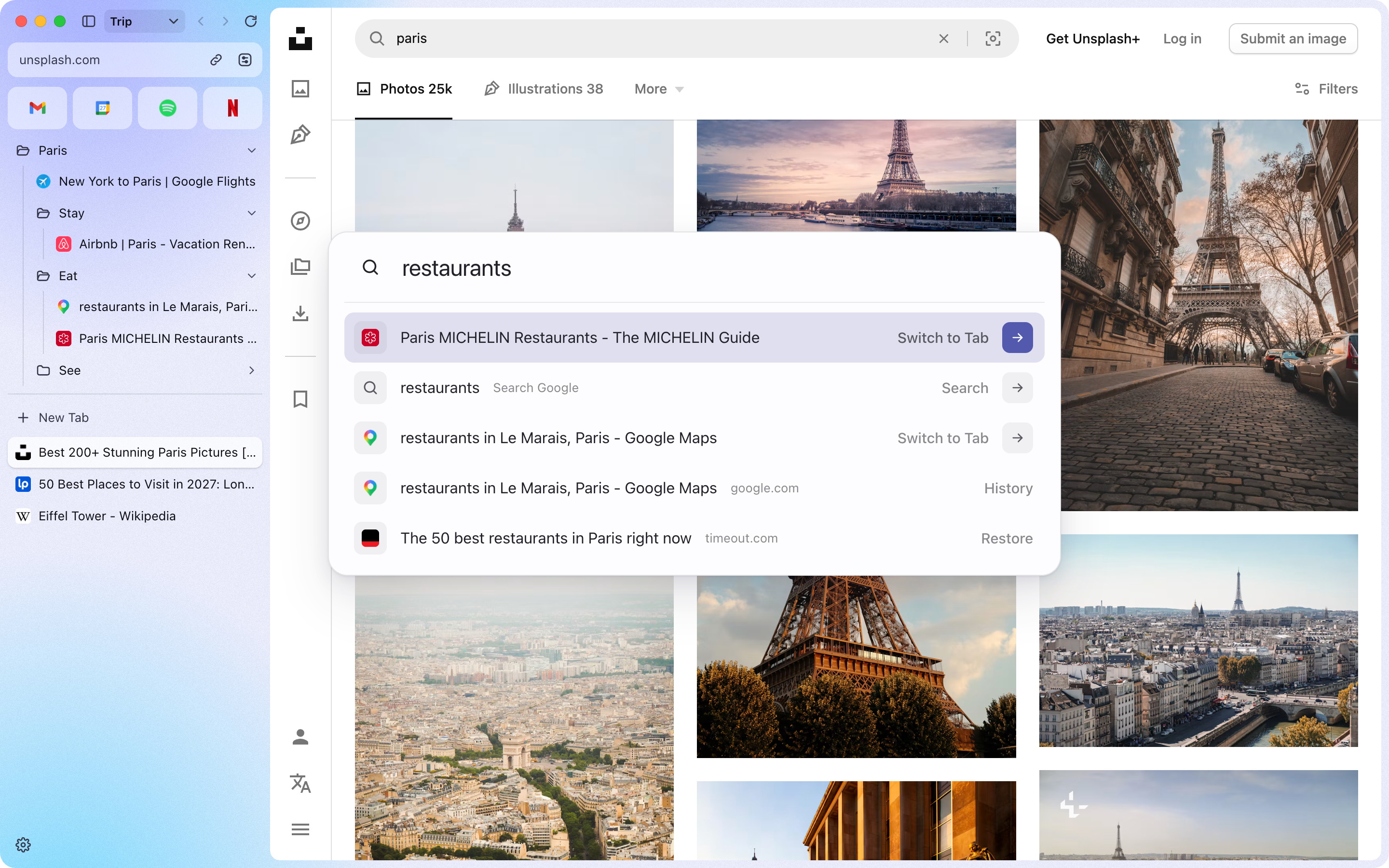Open the Unsplash profile person icon
The width and height of the screenshot is (1389, 868).
pyautogui.click(x=300, y=736)
